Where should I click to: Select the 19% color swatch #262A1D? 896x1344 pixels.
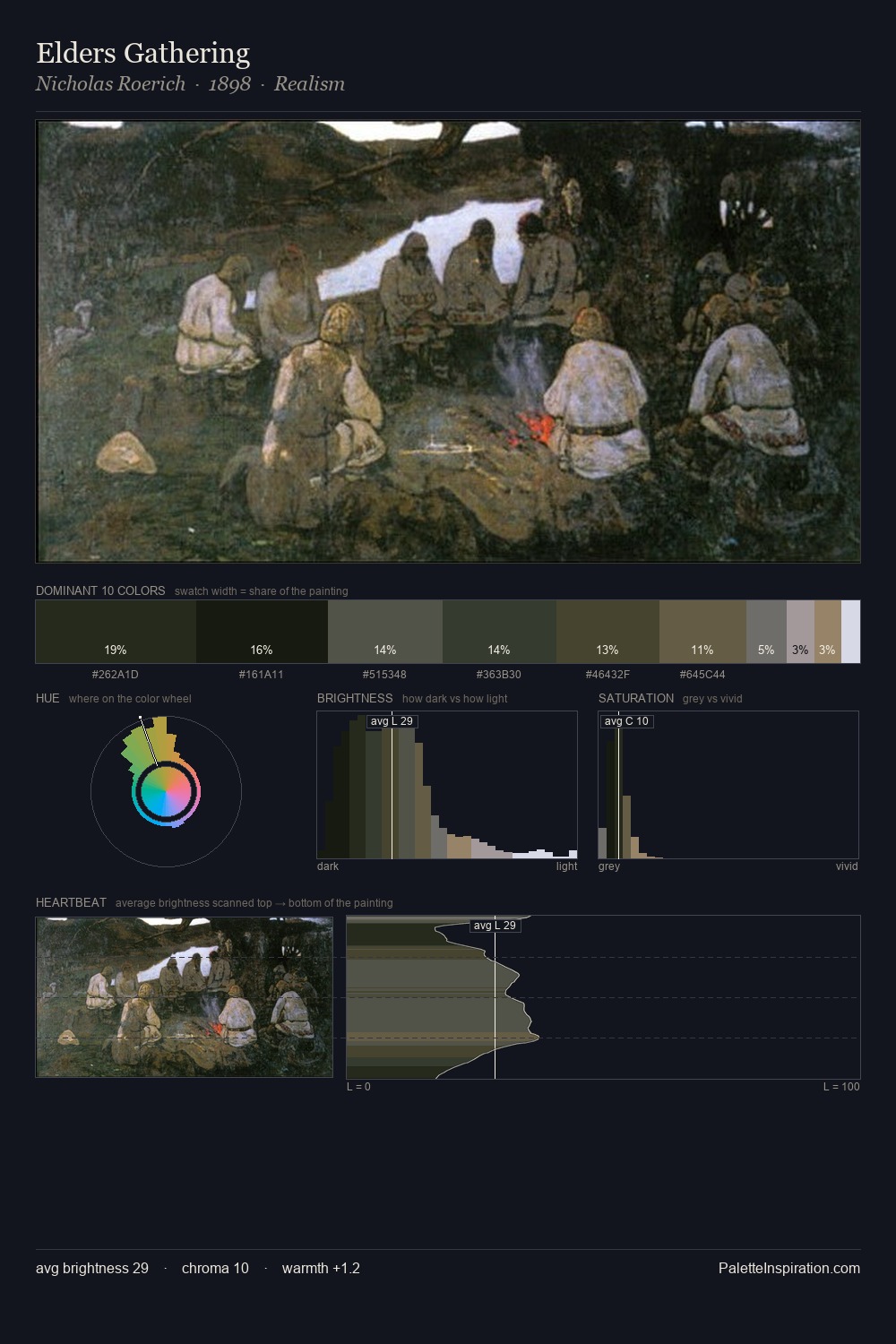[x=116, y=632]
